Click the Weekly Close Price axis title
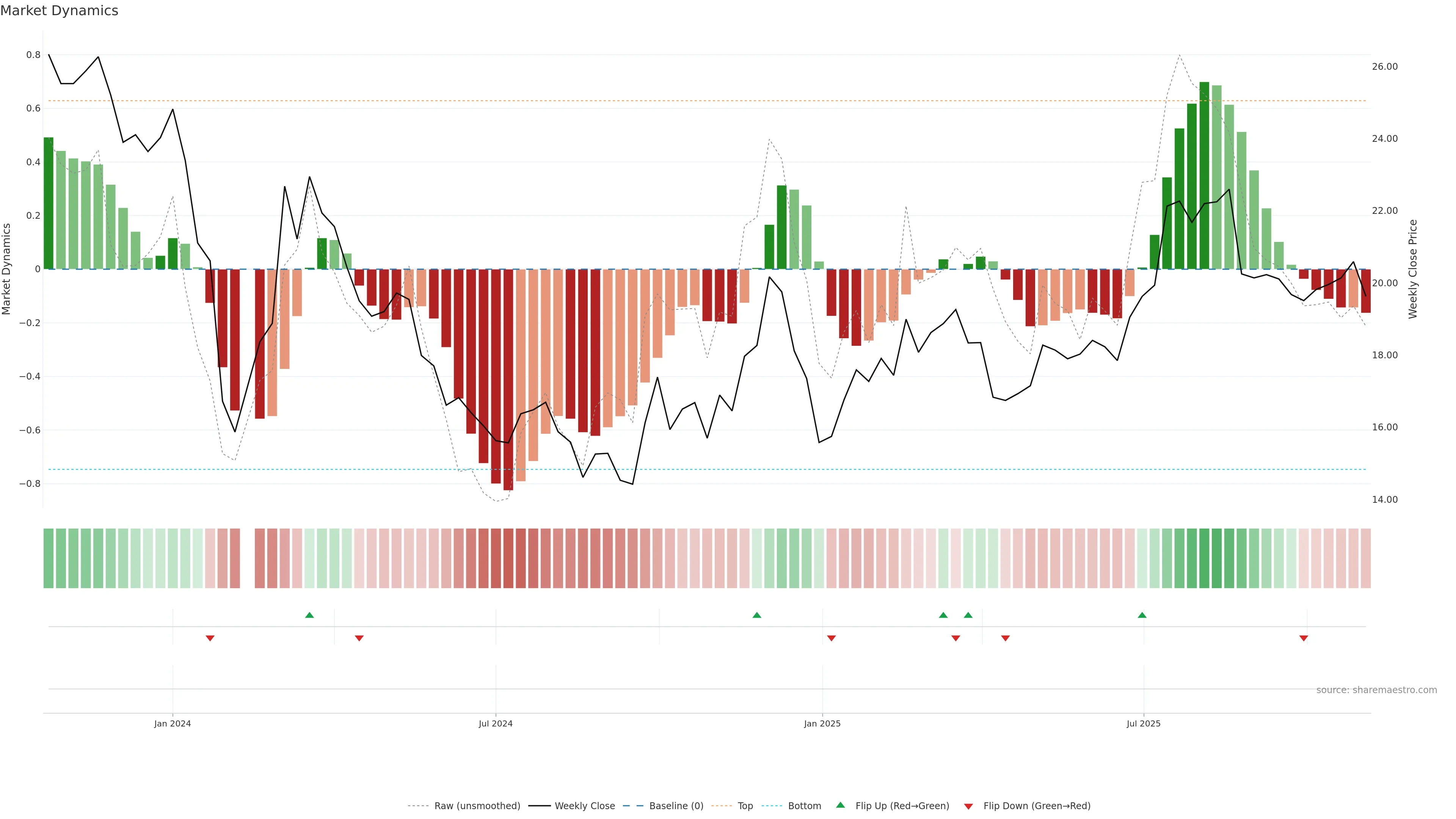This screenshot has height=819, width=1456. coord(1412,269)
